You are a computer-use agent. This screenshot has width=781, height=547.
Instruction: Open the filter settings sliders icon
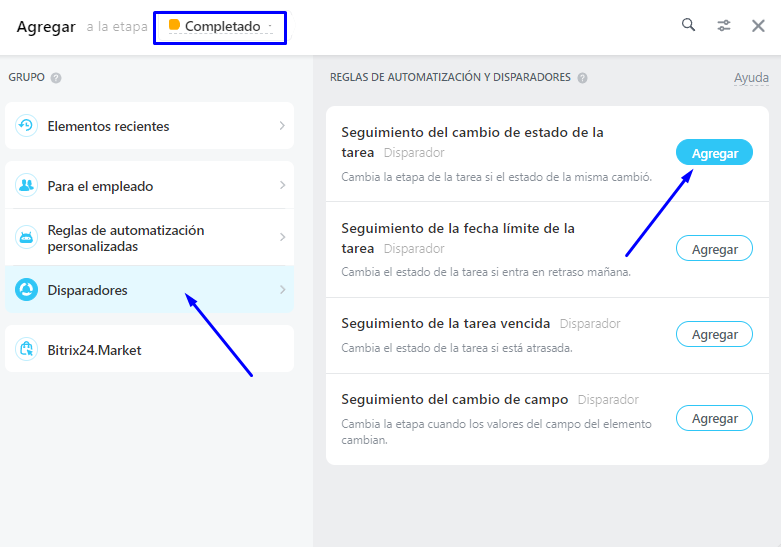[x=724, y=26]
